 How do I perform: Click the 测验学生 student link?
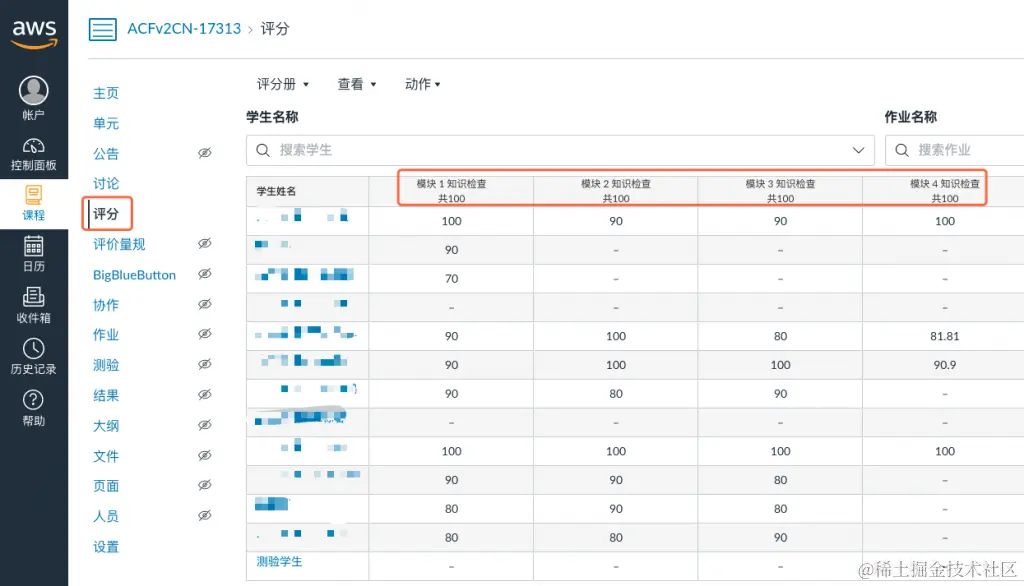click(x=280, y=561)
